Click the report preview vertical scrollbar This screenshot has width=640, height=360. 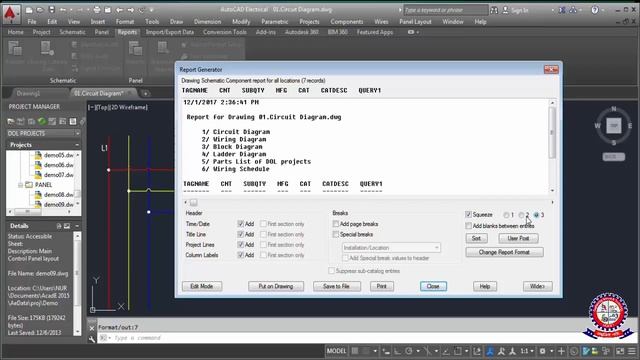(552, 147)
